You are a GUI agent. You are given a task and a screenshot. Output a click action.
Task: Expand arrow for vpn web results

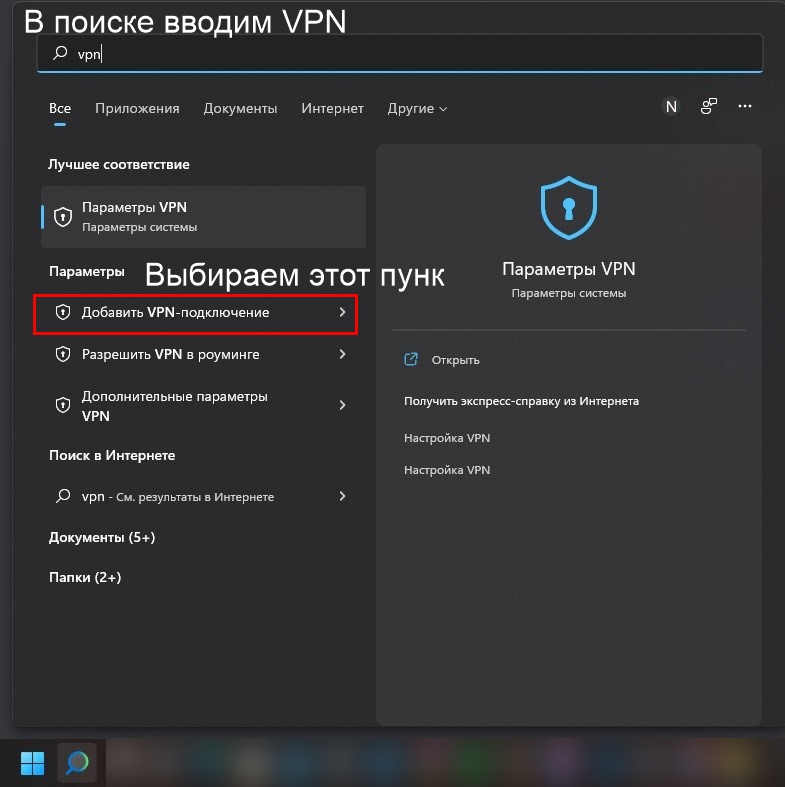pyautogui.click(x=342, y=496)
